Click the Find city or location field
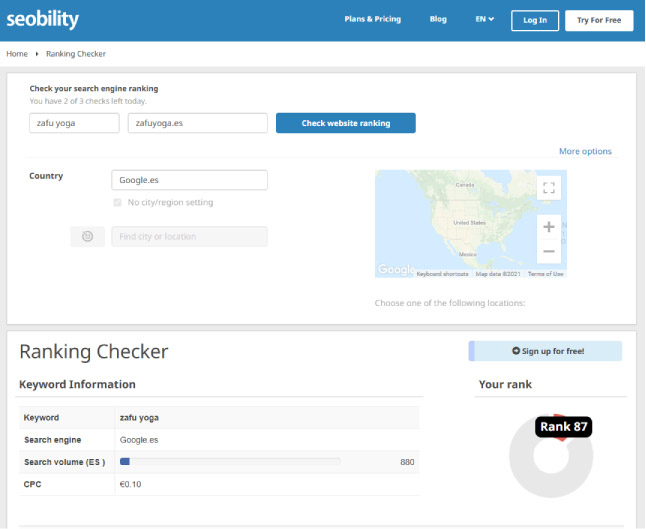Image resolution: width=646 pixels, height=529 pixels. pyautogui.click(x=190, y=236)
